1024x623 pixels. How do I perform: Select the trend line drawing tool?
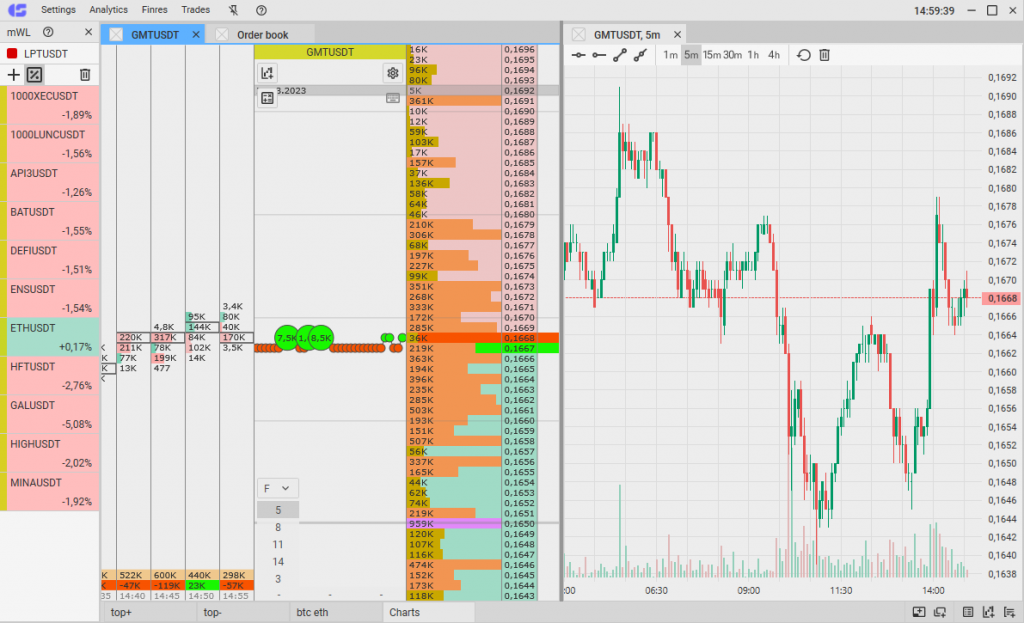[x=618, y=55]
